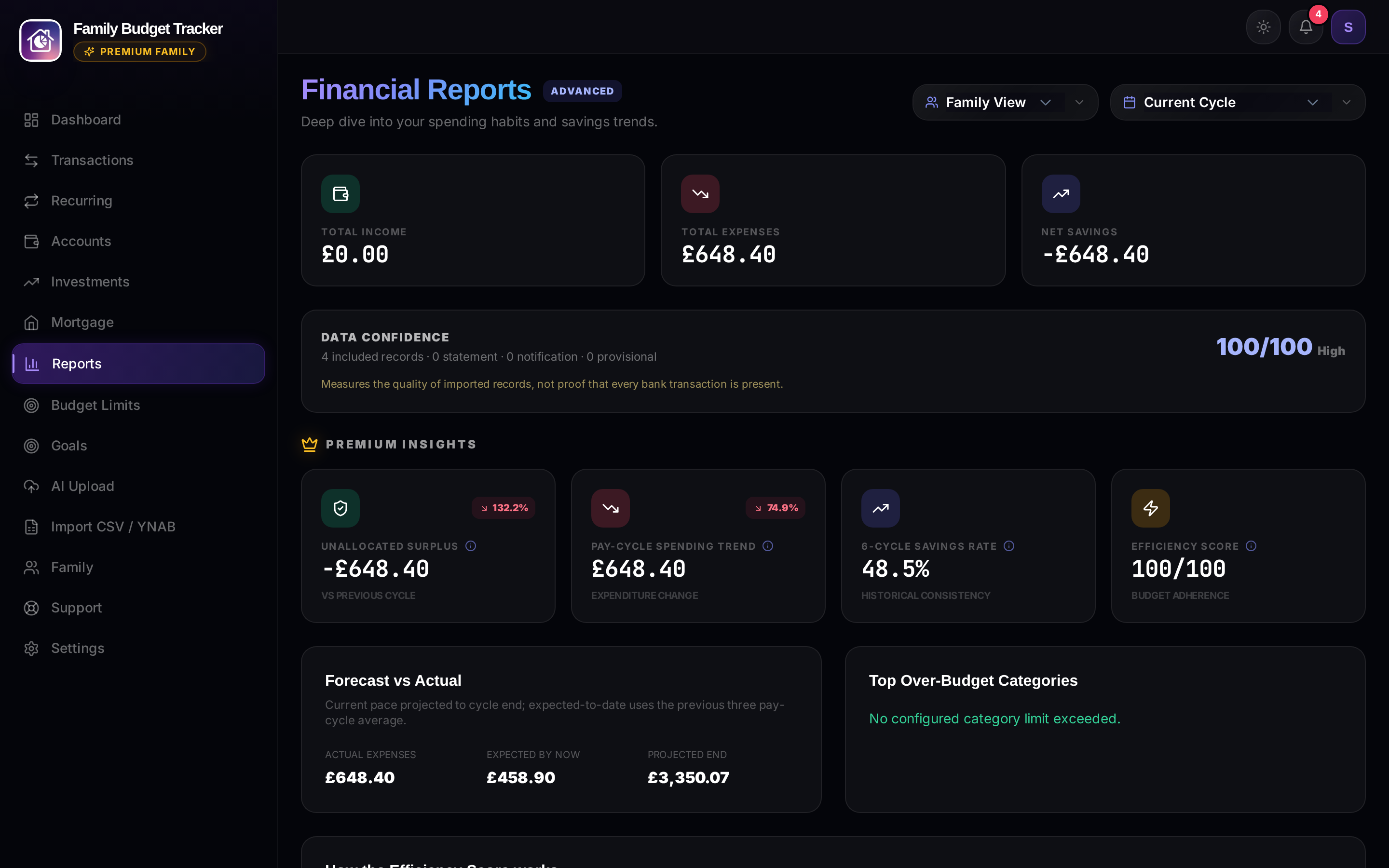
Task: Open Settings page
Action: click(138, 648)
